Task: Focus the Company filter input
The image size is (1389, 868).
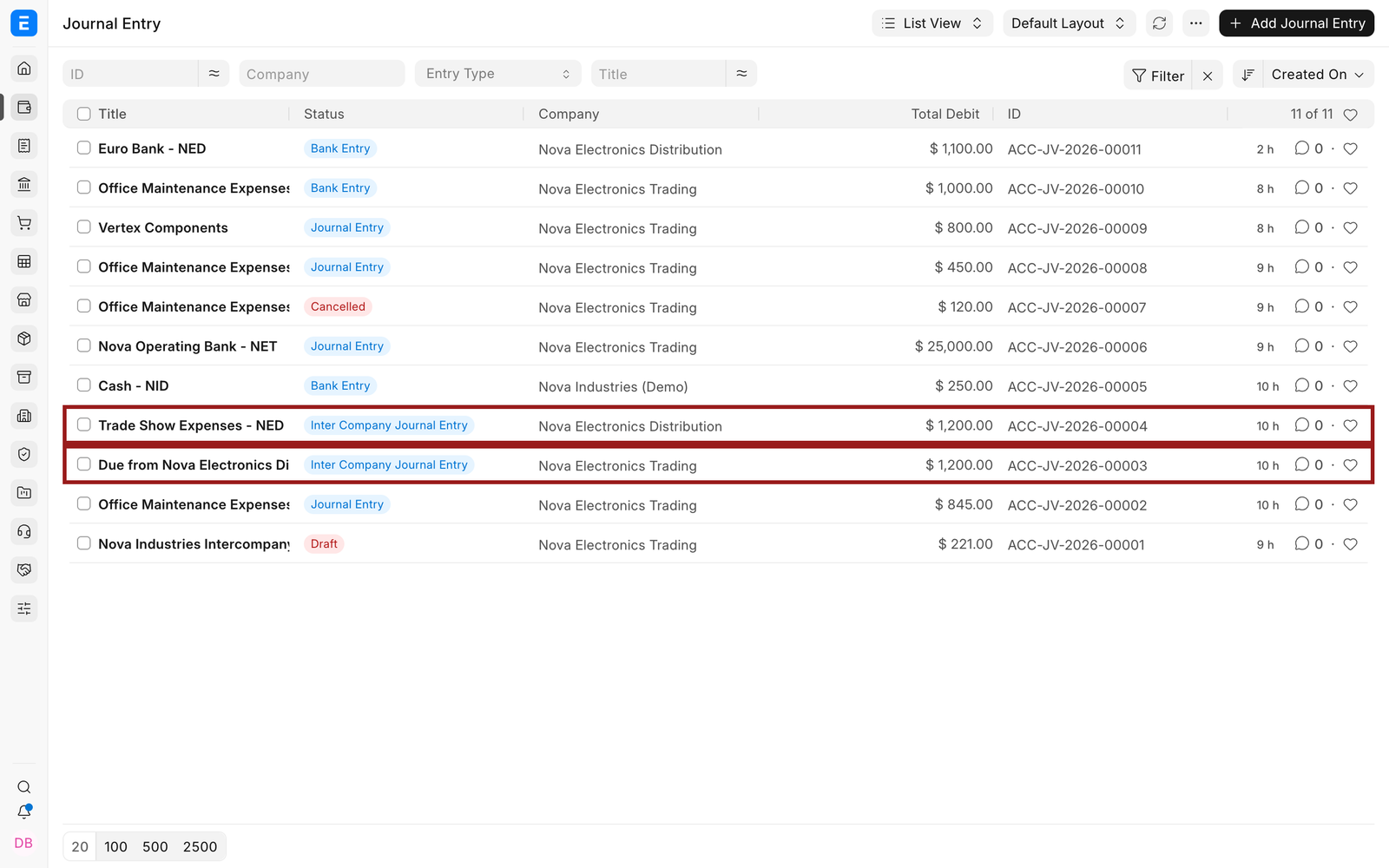Action: coord(322,74)
